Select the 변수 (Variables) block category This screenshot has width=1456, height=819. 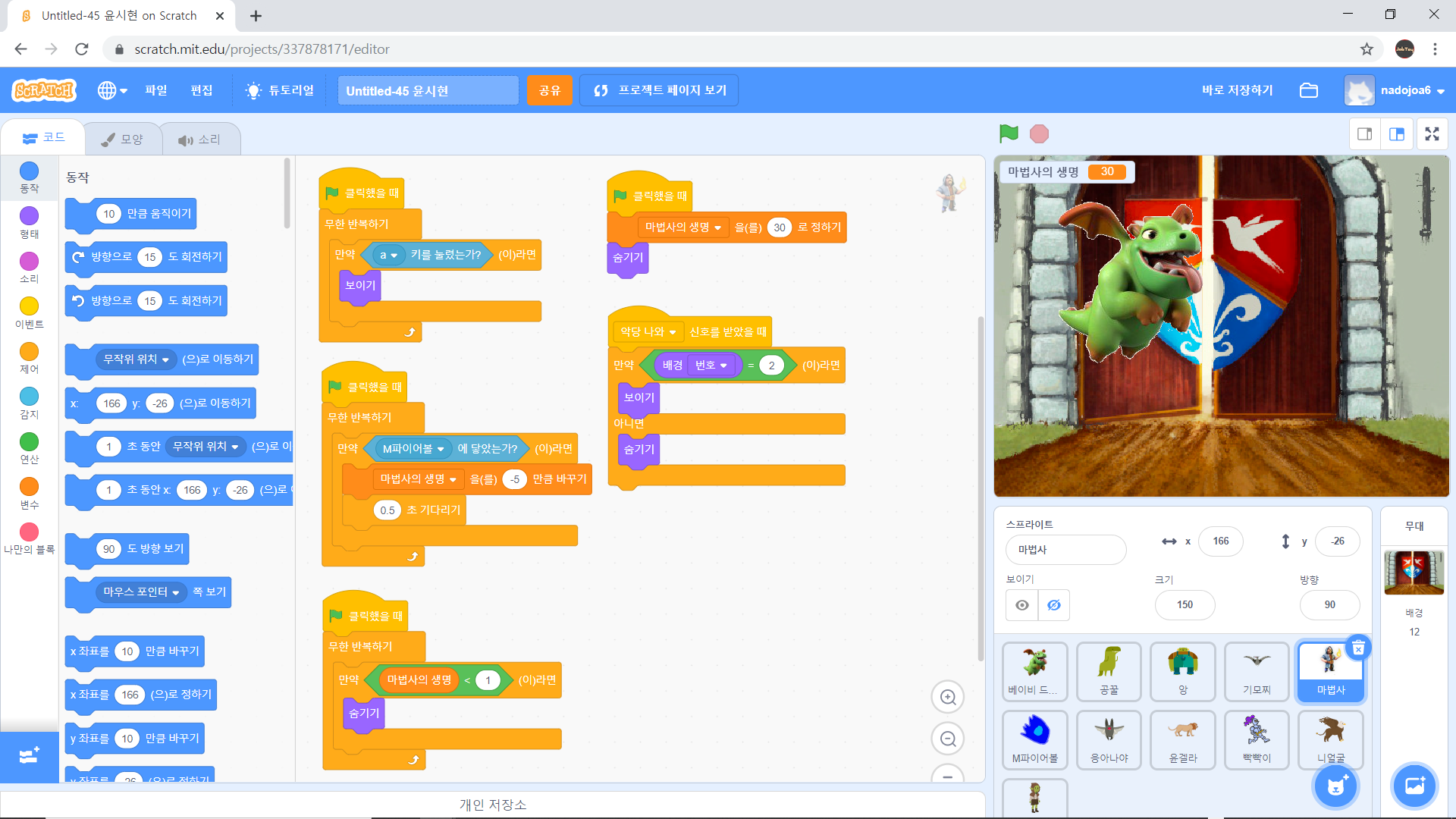click(x=29, y=494)
